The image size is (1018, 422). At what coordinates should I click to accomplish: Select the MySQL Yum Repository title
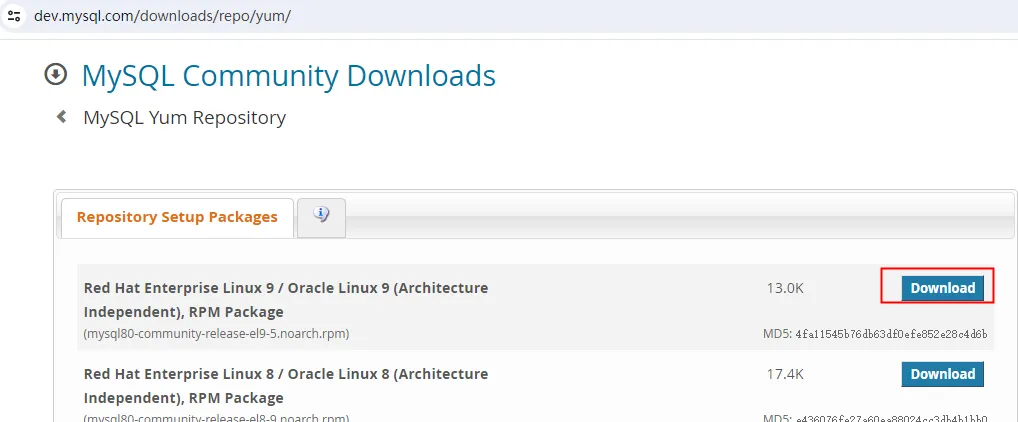click(x=184, y=118)
